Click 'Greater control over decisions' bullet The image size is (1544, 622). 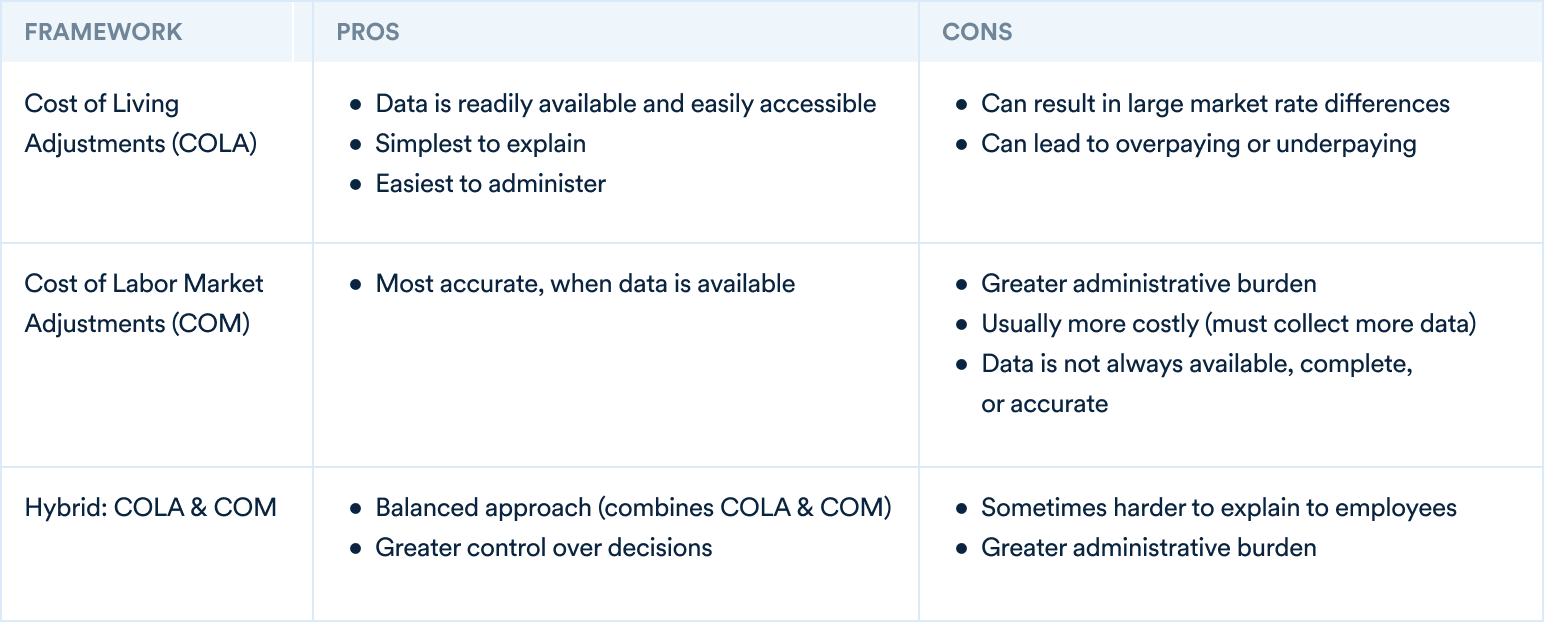(544, 547)
